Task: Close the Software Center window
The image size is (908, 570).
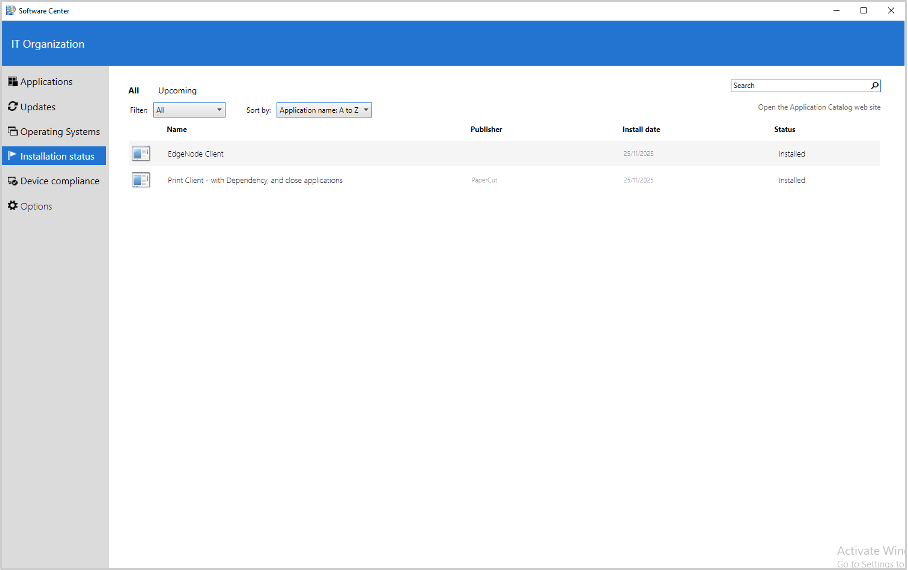Action: 891,10
